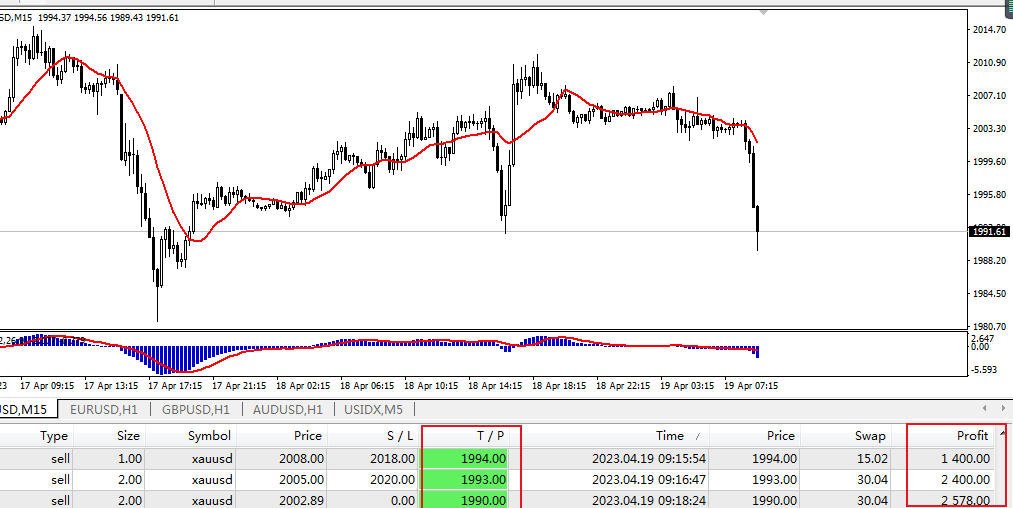Click xauusd symbol in the 2005.00 row
The height and width of the screenshot is (508, 1013).
pyautogui.click(x=212, y=480)
